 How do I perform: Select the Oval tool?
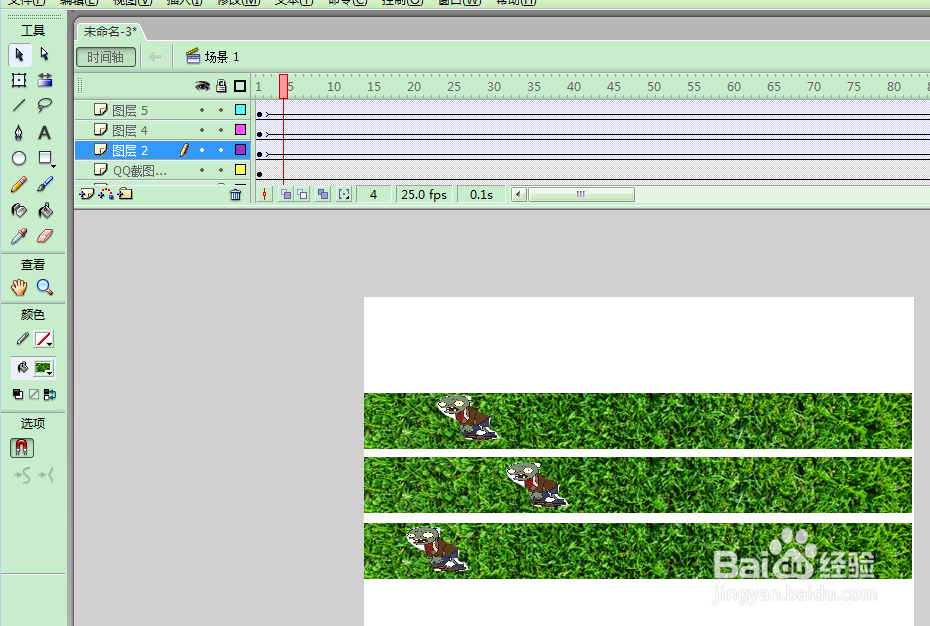tap(19, 158)
